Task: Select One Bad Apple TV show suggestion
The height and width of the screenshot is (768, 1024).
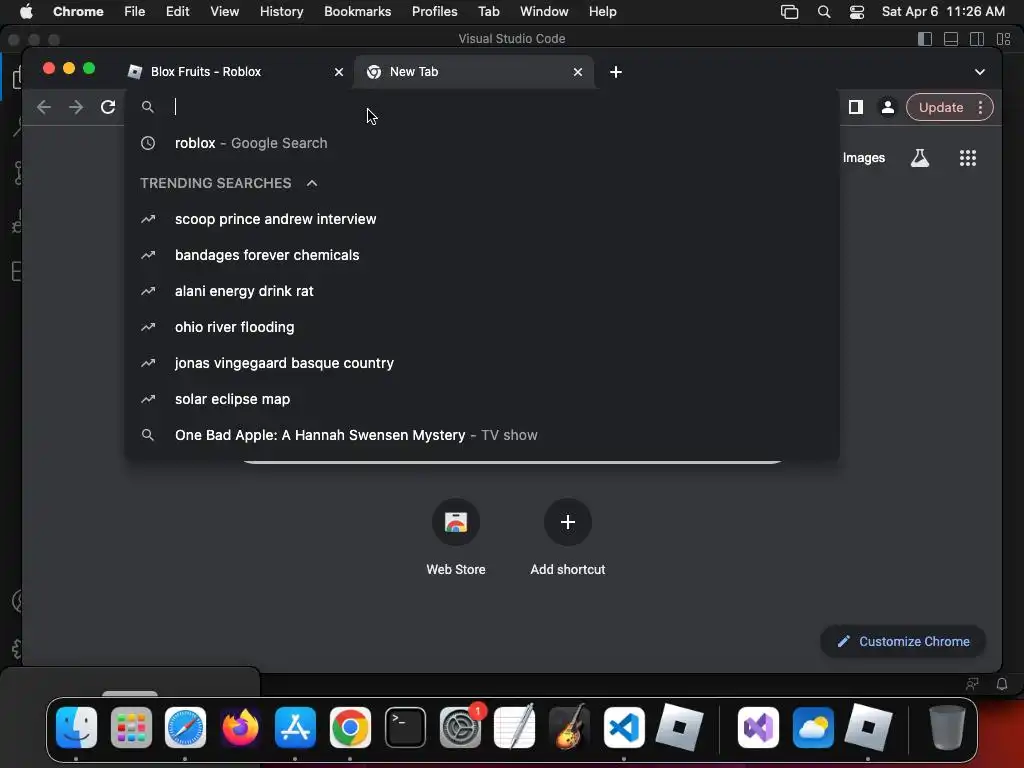Action: [482, 435]
